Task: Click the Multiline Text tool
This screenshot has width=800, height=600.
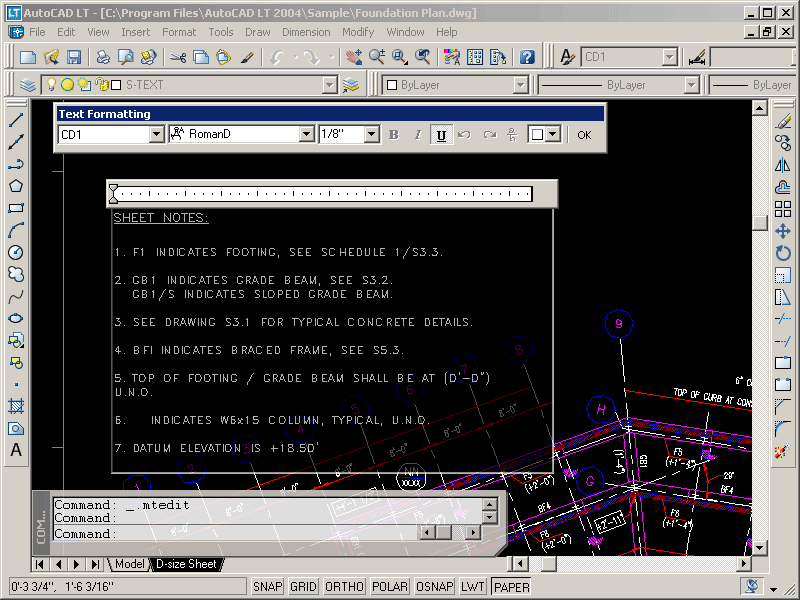Action: click(x=16, y=450)
